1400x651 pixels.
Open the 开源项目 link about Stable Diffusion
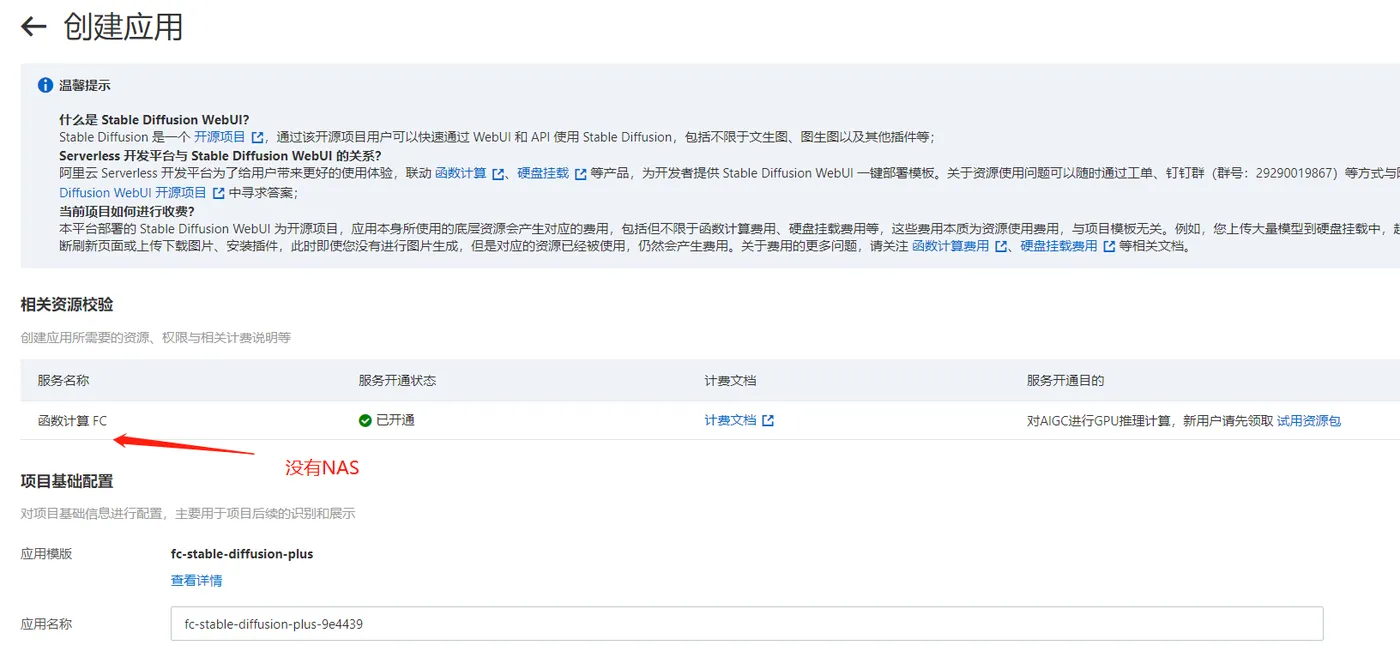coord(220,137)
